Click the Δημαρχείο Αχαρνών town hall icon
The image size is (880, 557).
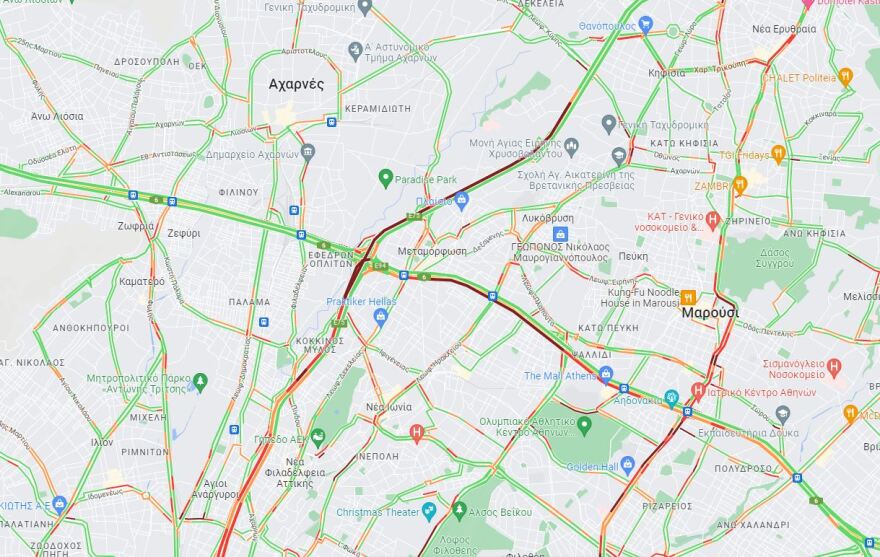(308, 152)
